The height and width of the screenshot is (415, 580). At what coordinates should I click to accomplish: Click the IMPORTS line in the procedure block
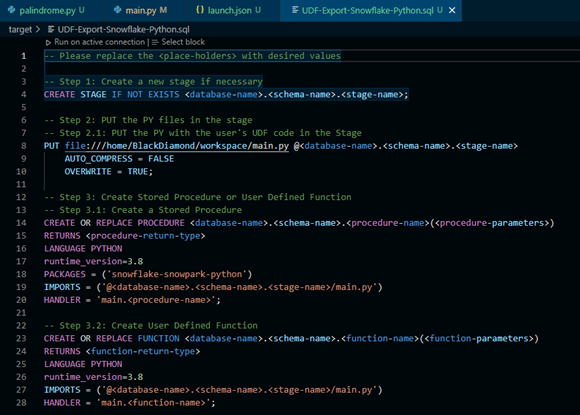213,287
